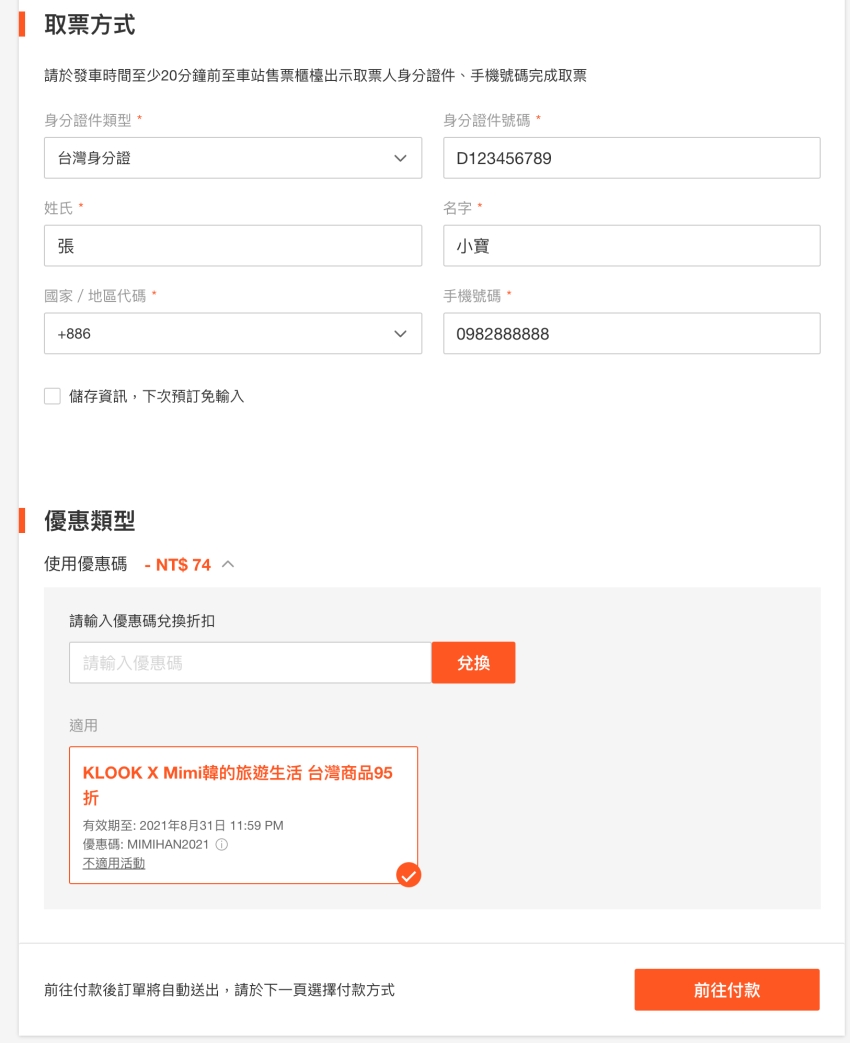Click the 請輸入優惠碼 promo code input
This screenshot has width=850, height=1043.
249,663
